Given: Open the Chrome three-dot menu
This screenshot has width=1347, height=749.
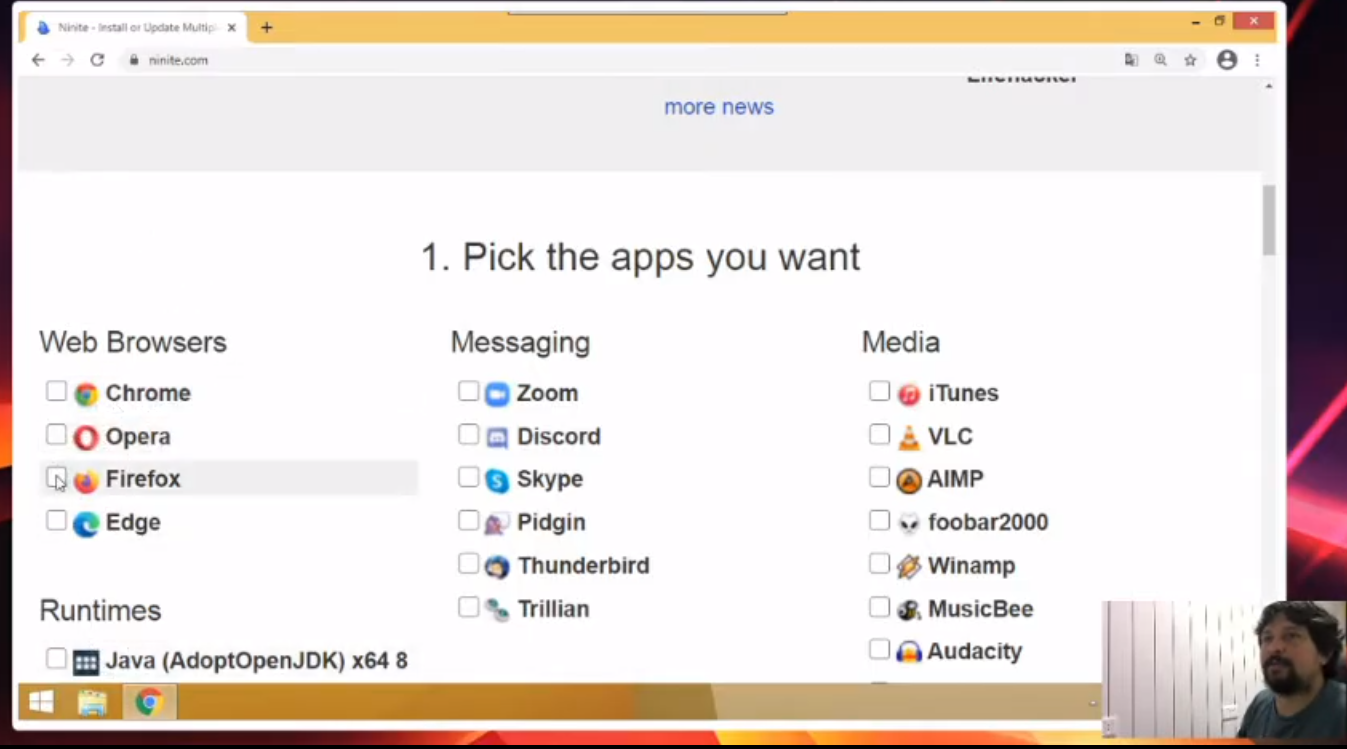Looking at the screenshot, I should click(x=1257, y=60).
